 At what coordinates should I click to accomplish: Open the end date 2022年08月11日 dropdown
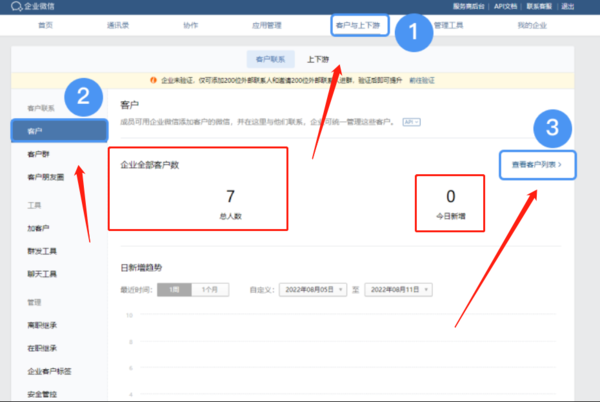coord(398,289)
